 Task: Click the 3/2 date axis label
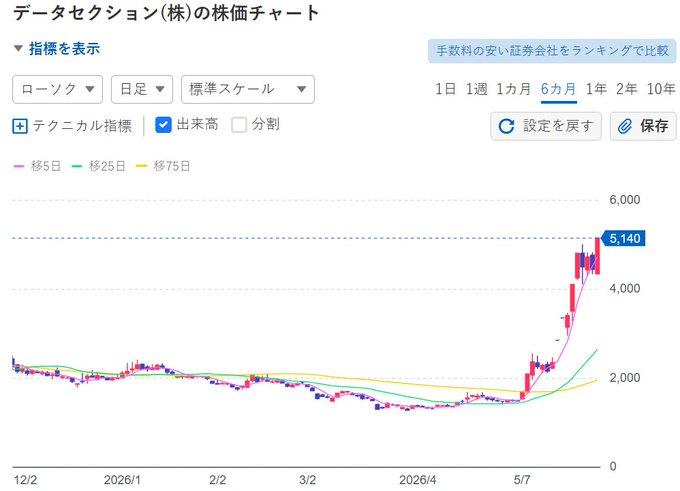click(307, 480)
